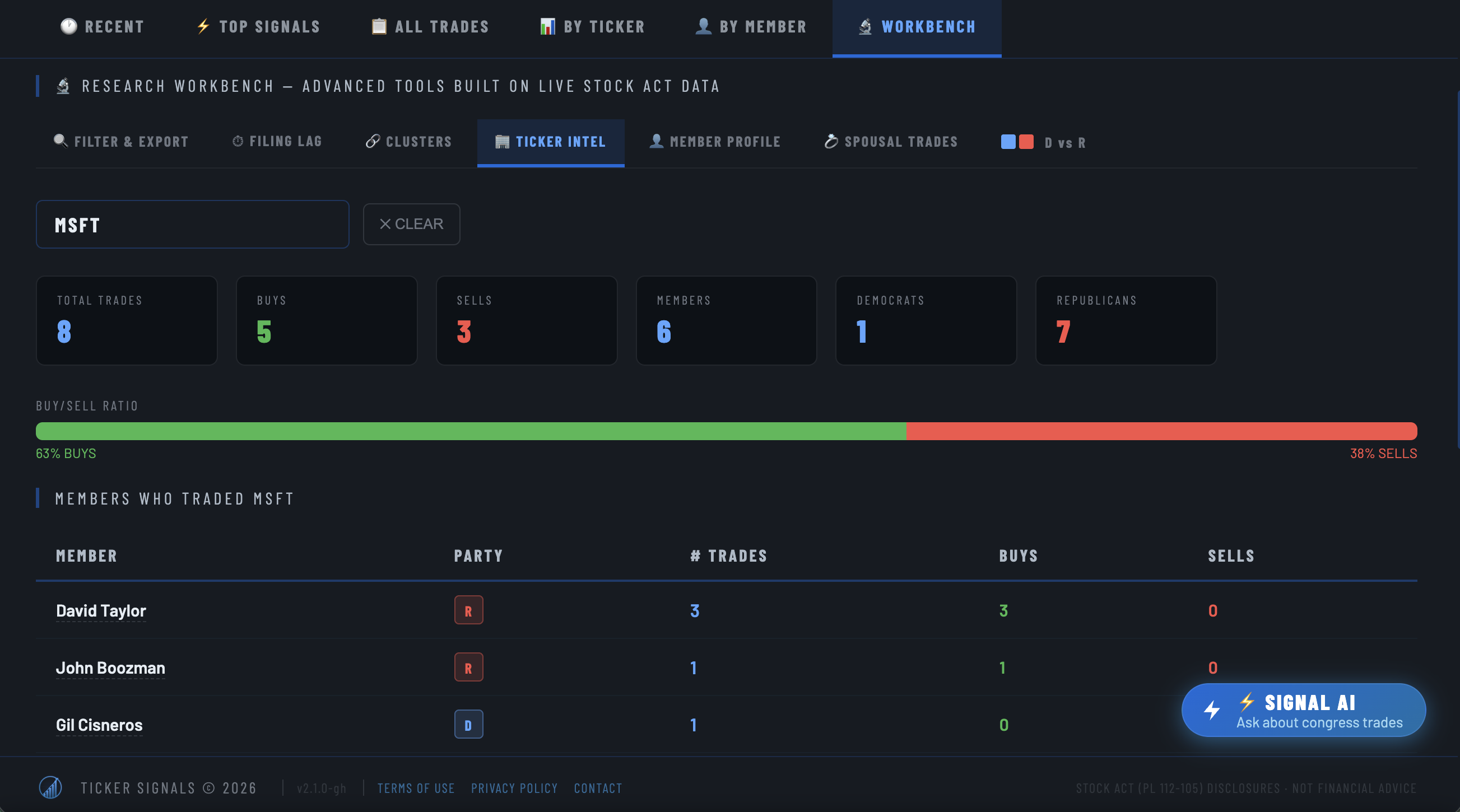Image resolution: width=1460 pixels, height=812 pixels.
Task: Click the MSFT ticker input field
Action: (x=192, y=225)
